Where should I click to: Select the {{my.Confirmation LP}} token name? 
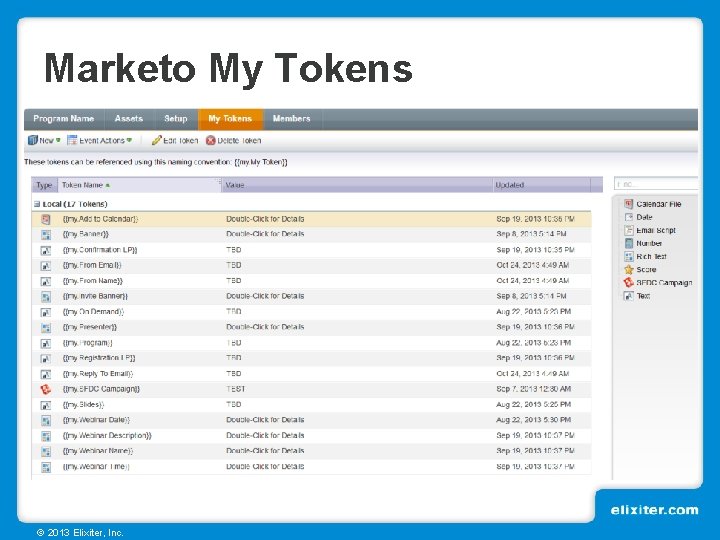[100, 250]
